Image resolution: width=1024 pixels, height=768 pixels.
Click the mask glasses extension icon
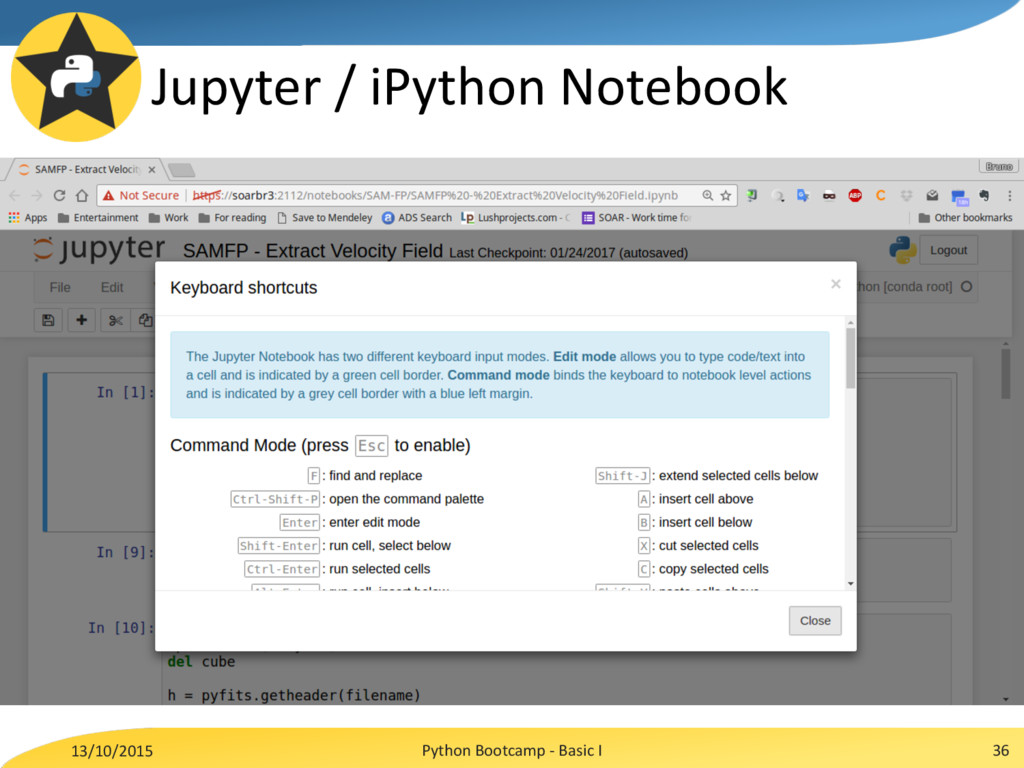829,195
